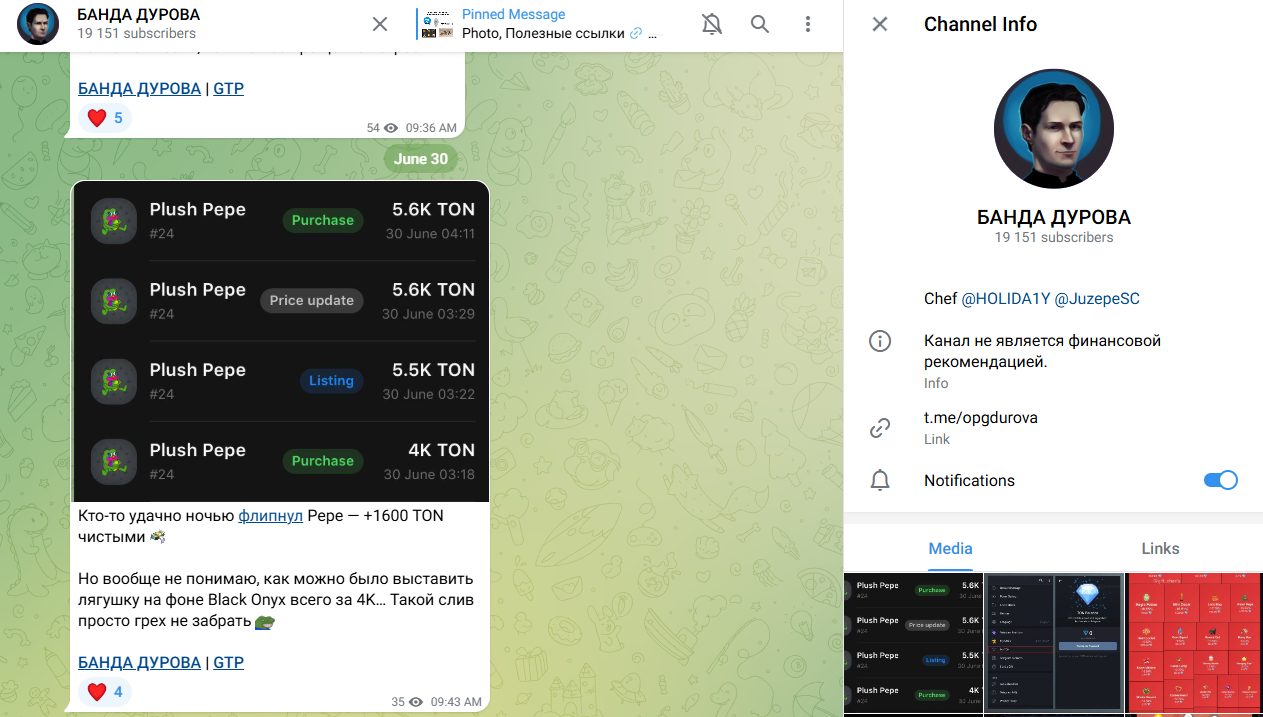1263x717 pixels.
Task: Copy the t.me/opgdurova channel link
Action: pos(981,418)
